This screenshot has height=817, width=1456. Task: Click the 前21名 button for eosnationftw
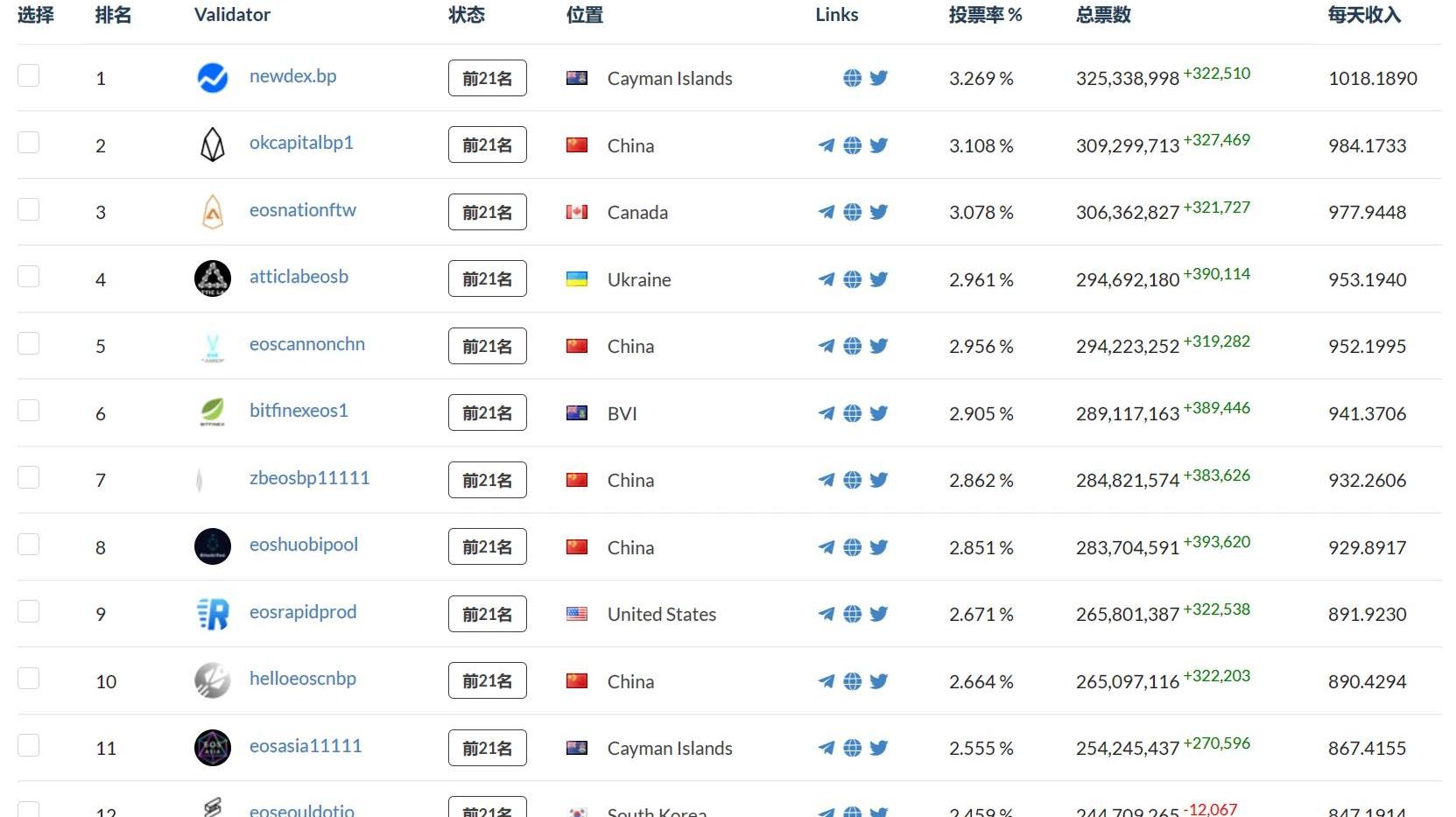[488, 212]
